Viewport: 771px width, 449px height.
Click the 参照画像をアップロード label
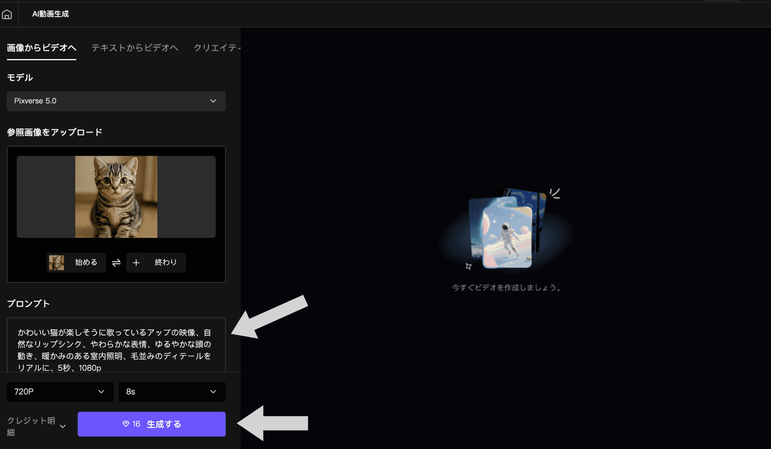pos(55,132)
